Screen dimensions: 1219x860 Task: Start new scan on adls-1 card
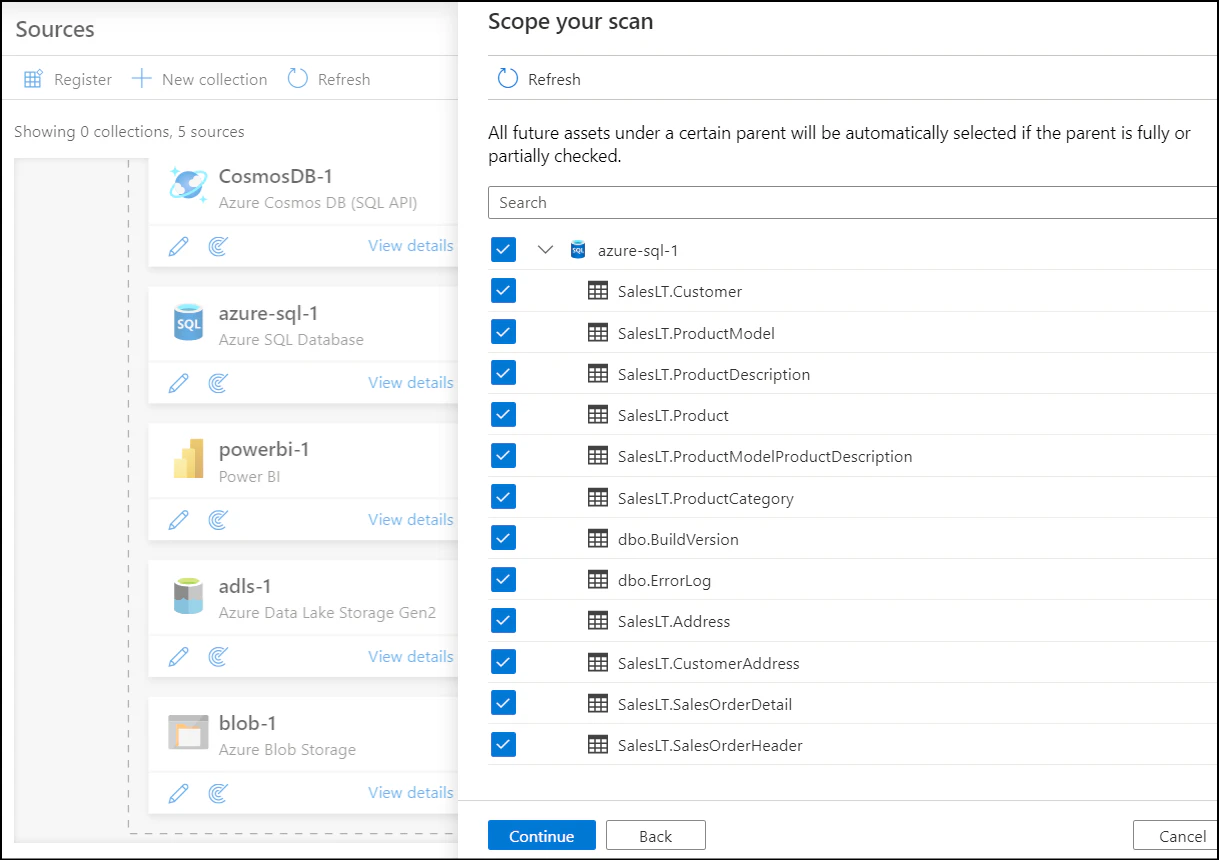point(218,657)
